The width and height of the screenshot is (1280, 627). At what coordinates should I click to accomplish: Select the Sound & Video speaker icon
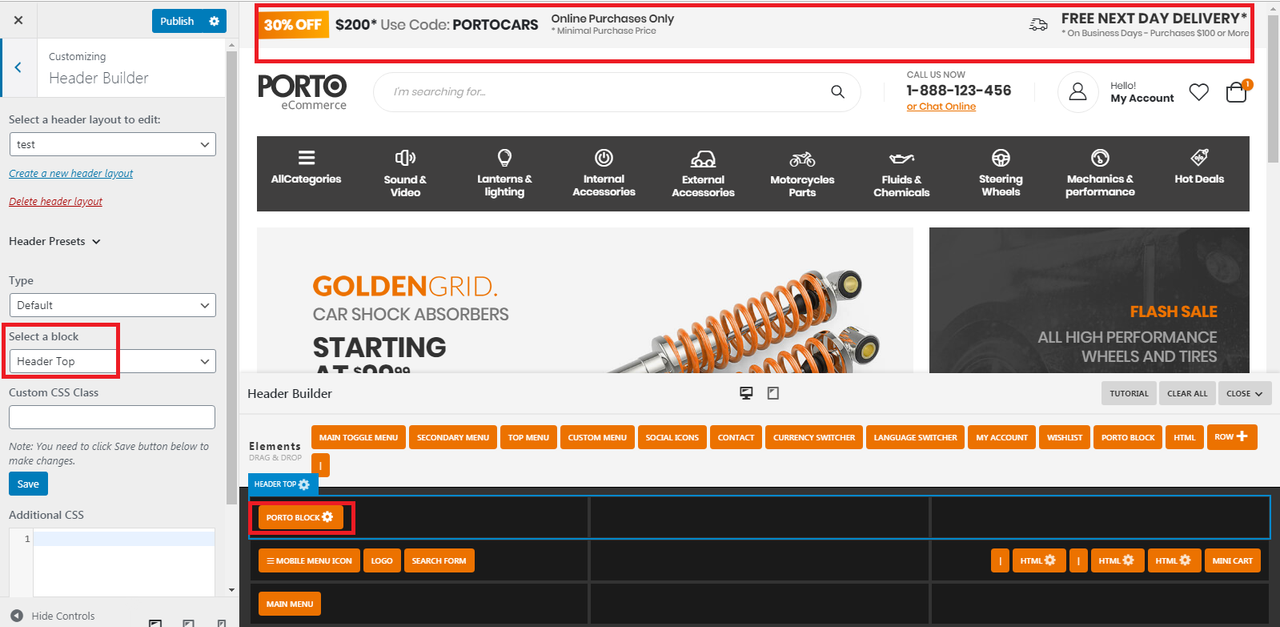[405, 158]
